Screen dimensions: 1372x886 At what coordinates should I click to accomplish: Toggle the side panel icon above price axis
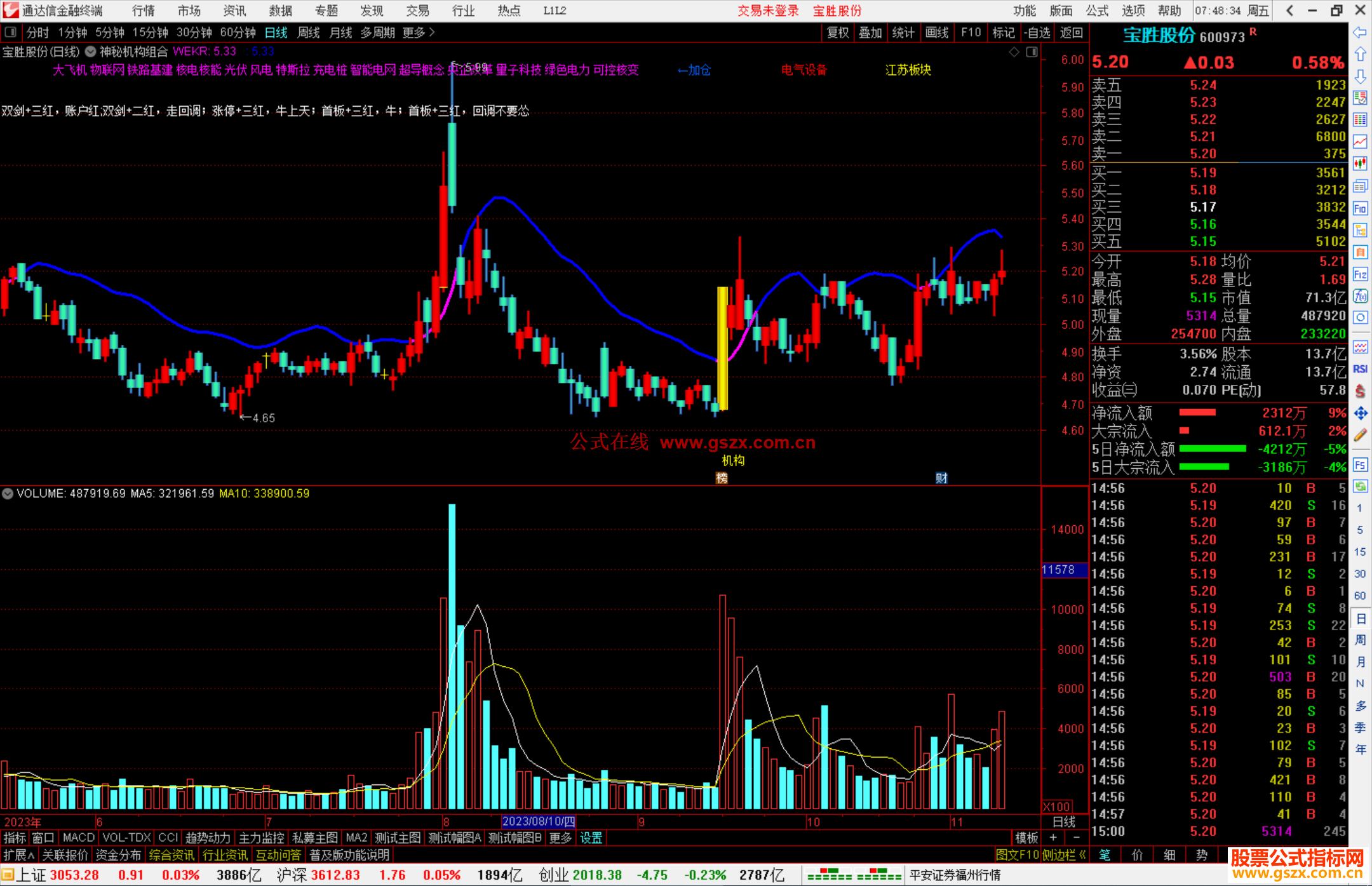[1032, 52]
